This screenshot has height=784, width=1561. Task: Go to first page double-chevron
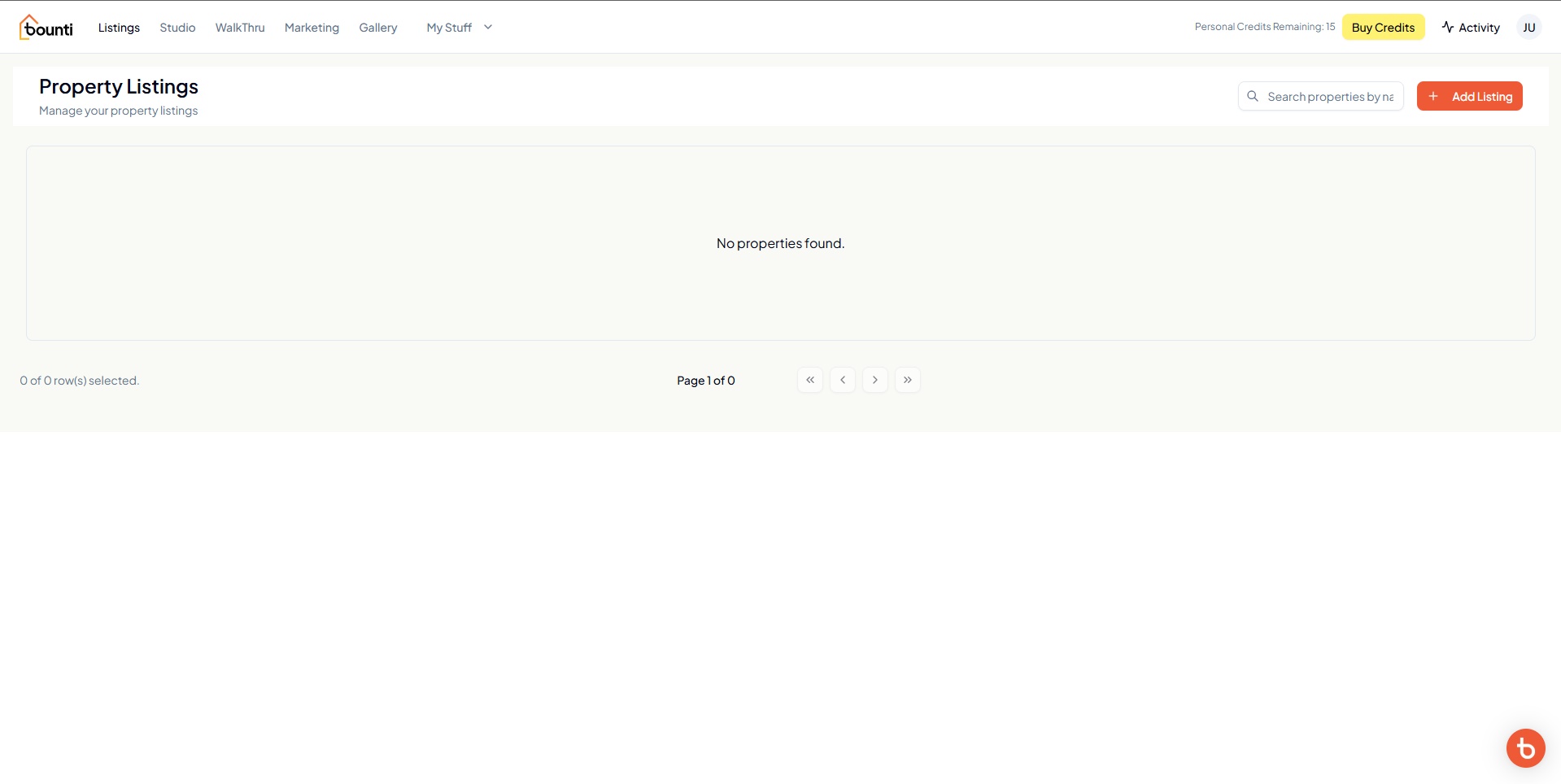pyautogui.click(x=810, y=380)
